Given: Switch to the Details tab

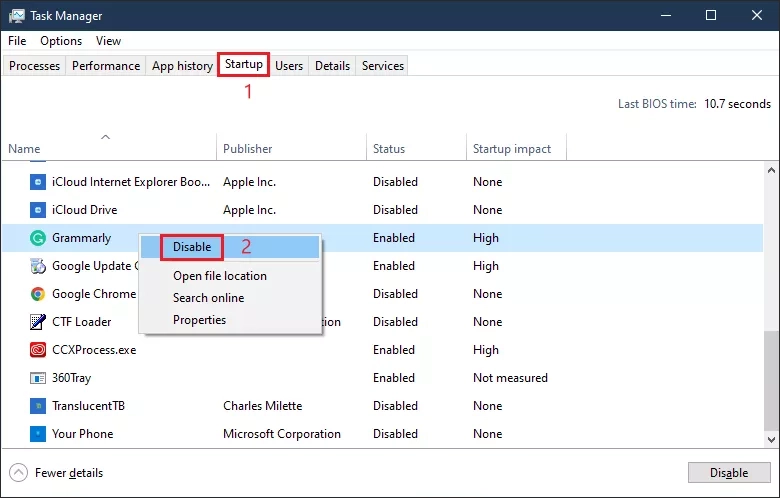Looking at the screenshot, I should [332, 66].
